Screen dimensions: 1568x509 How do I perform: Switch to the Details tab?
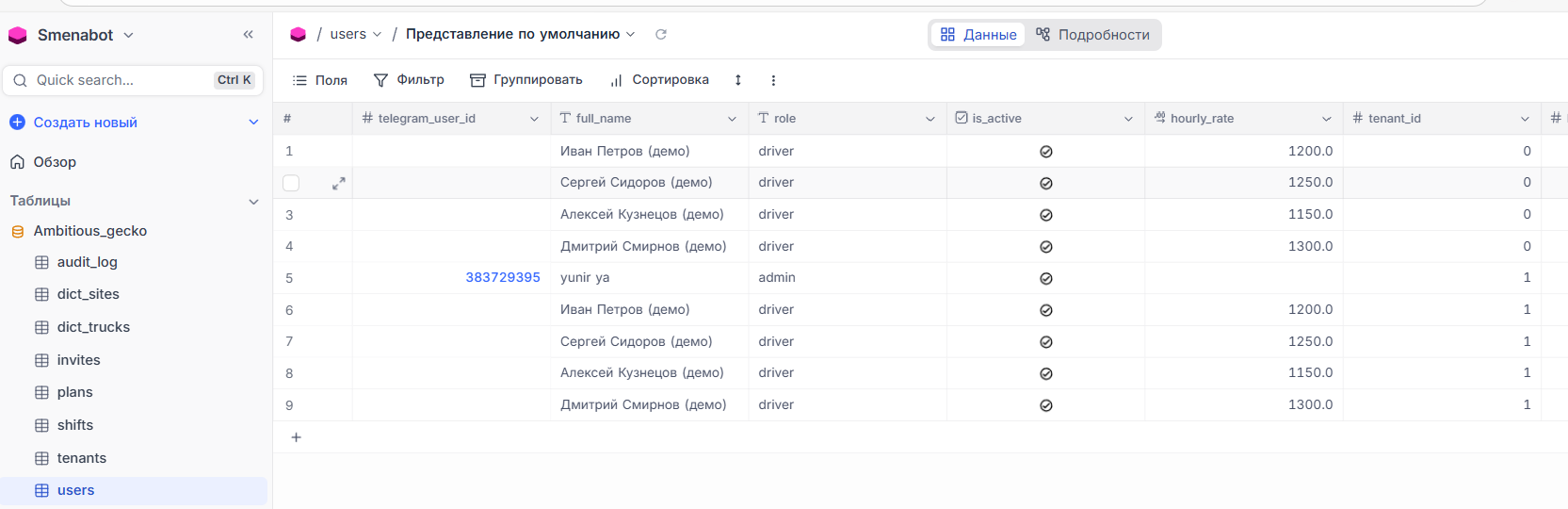click(x=1092, y=35)
